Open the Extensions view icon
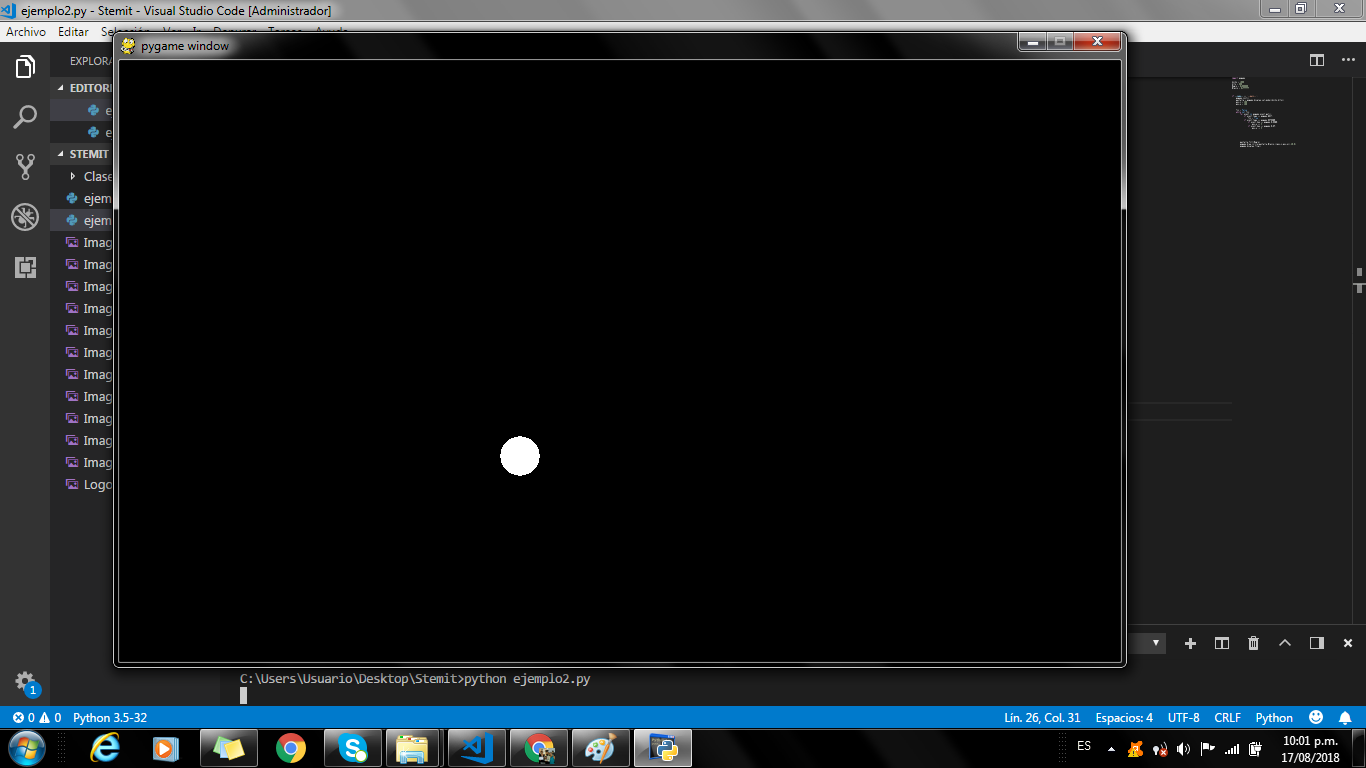This screenshot has height=768, width=1366. click(25, 267)
